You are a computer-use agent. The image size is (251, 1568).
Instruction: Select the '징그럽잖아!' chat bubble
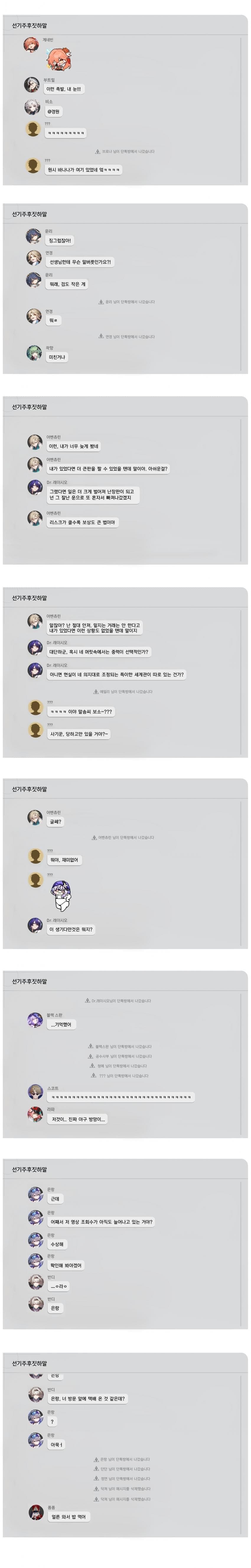click(60, 241)
